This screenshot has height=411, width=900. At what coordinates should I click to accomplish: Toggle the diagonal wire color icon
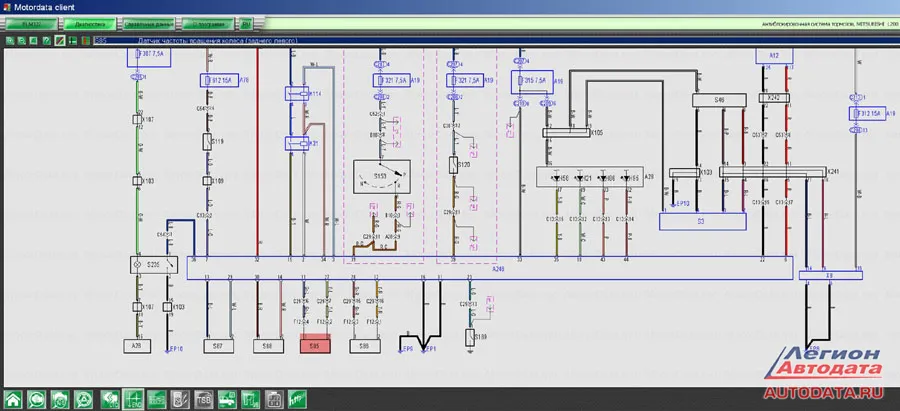pyautogui.click(x=59, y=41)
